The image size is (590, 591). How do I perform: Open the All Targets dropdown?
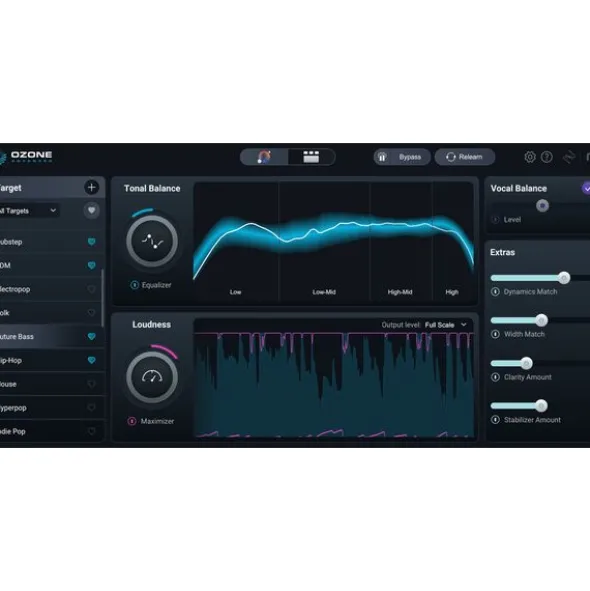click(x=29, y=211)
